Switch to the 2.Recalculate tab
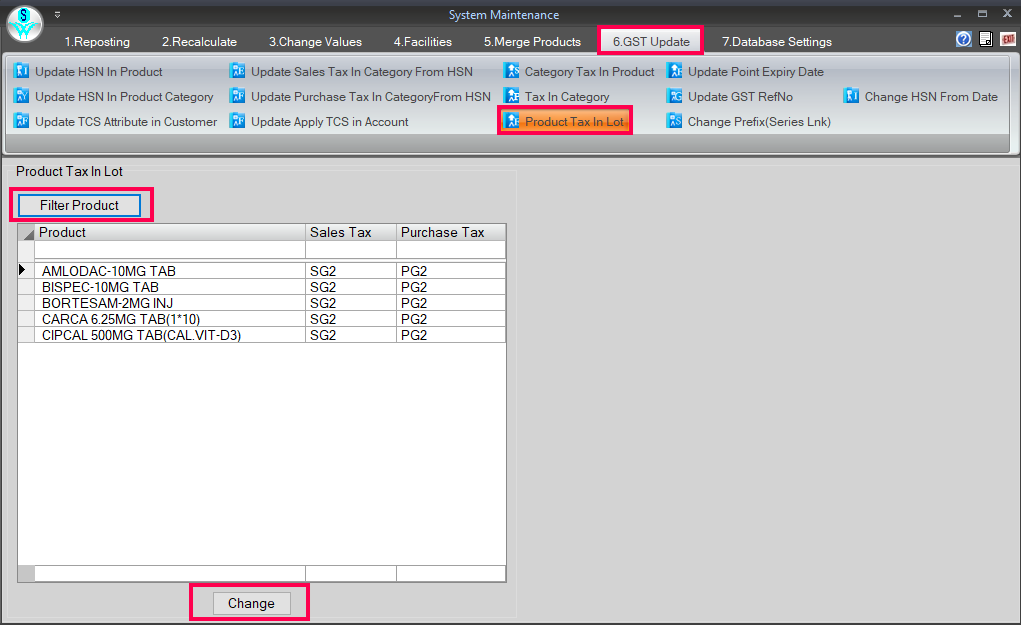Screen dimensions: 1021x625 [x=199, y=42]
